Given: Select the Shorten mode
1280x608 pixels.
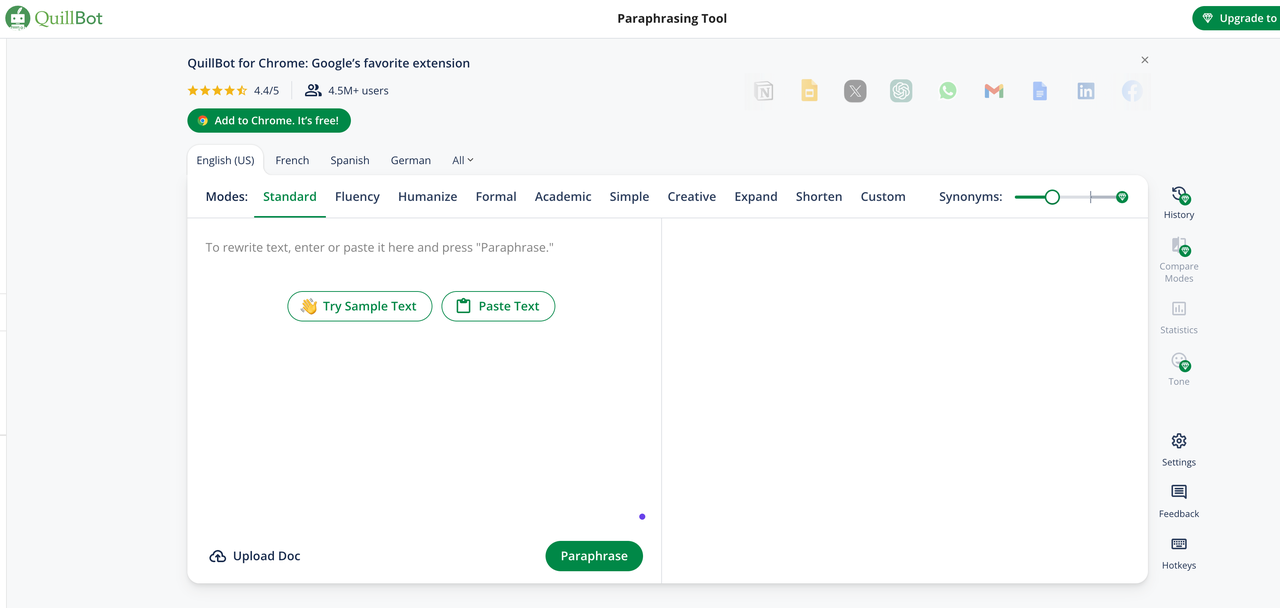Looking at the screenshot, I should (x=819, y=197).
